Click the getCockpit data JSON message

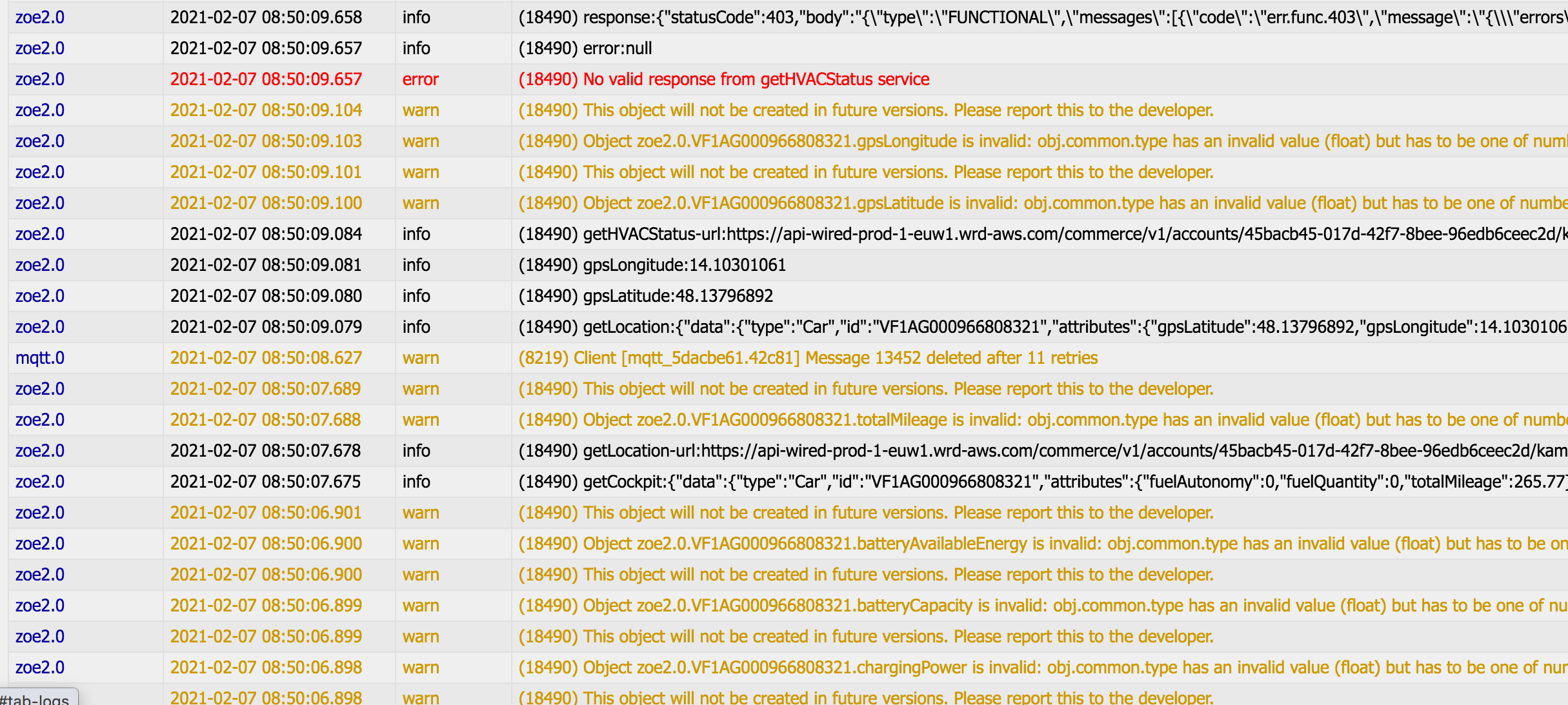point(1043,482)
